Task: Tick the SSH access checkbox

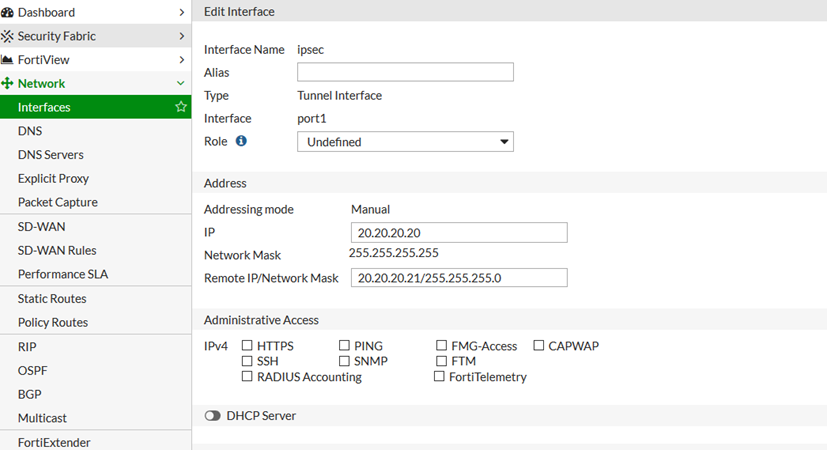Action: (x=248, y=361)
